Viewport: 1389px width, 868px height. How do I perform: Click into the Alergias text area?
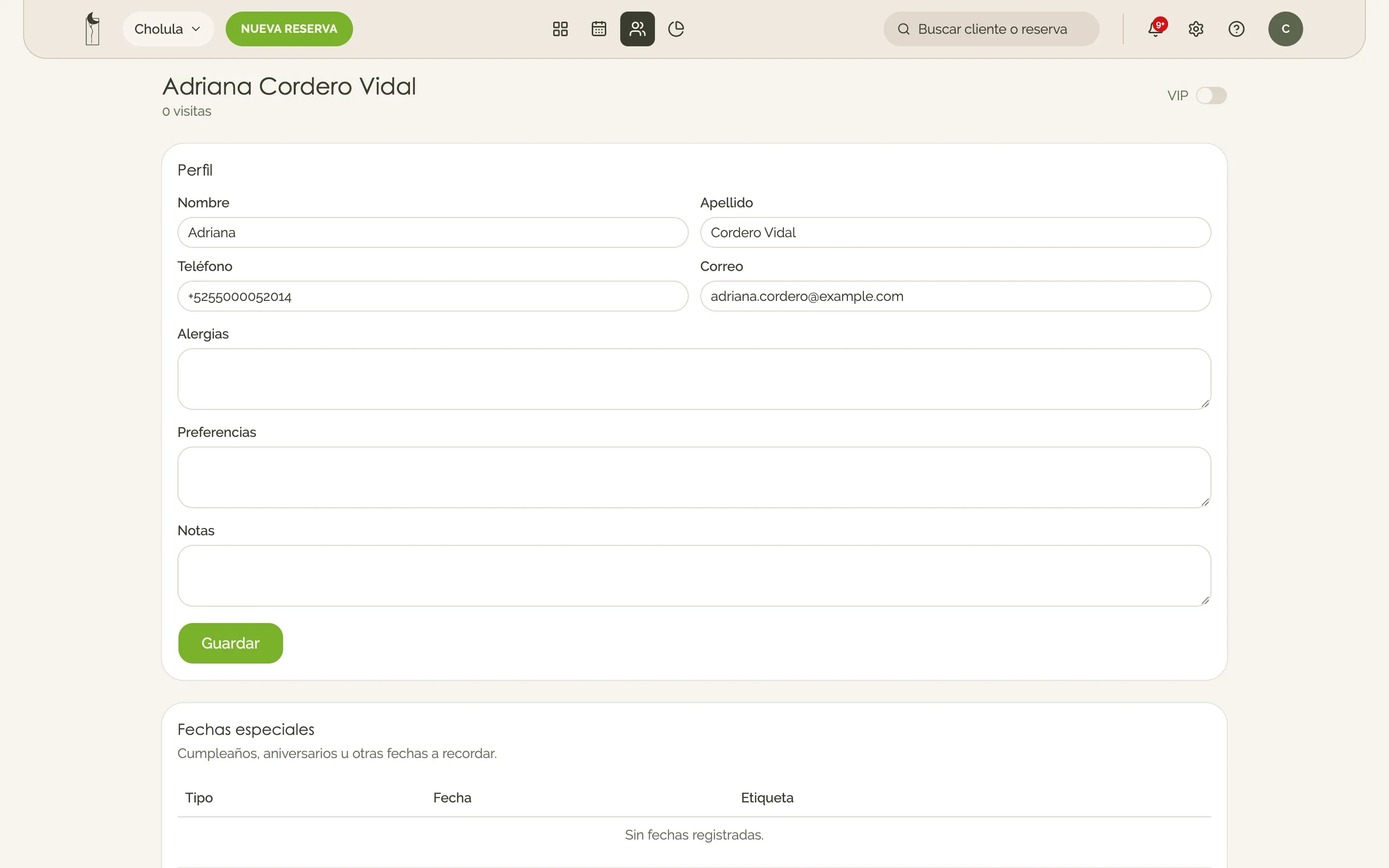coord(694,379)
